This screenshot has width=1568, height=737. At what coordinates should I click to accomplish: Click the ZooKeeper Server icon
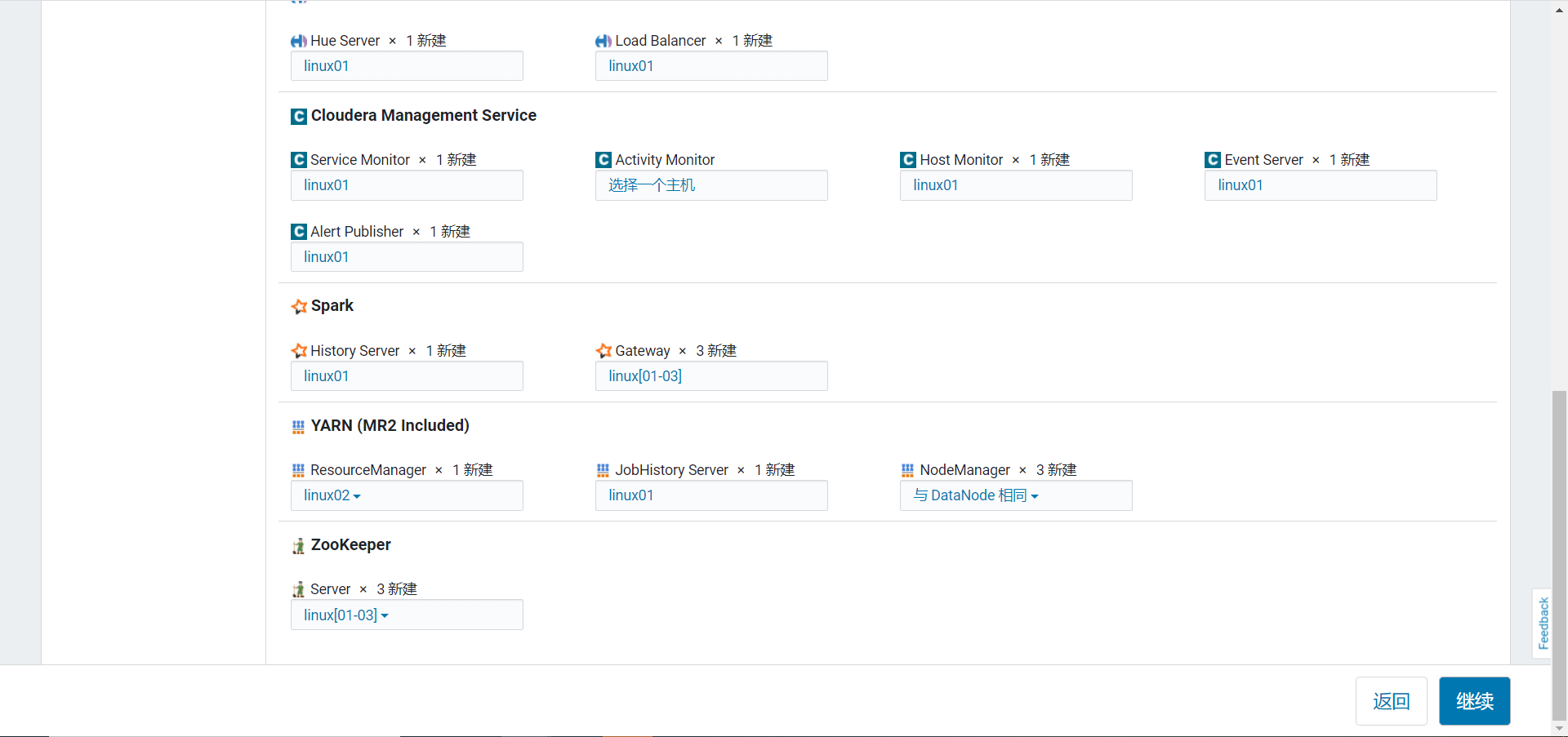pos(298,589)
